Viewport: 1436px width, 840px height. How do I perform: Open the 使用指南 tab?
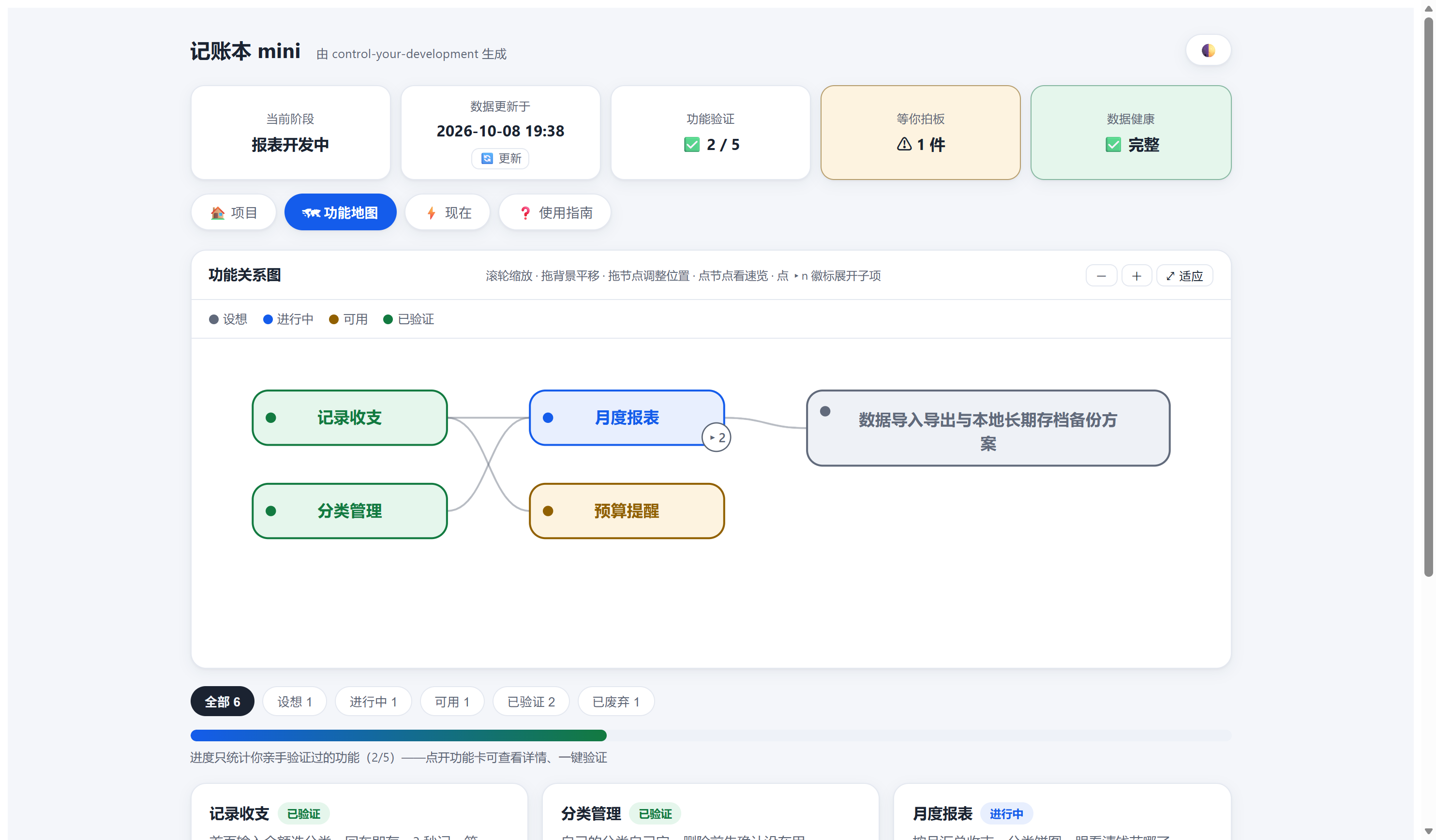tap(555, 212)
